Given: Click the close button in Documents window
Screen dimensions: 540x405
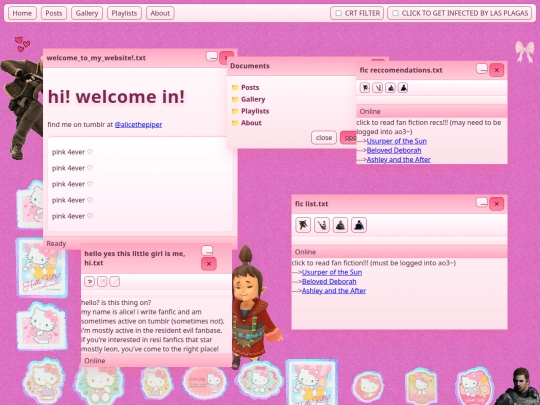Looking at the screenshot, I should click(x=324, y=137).
